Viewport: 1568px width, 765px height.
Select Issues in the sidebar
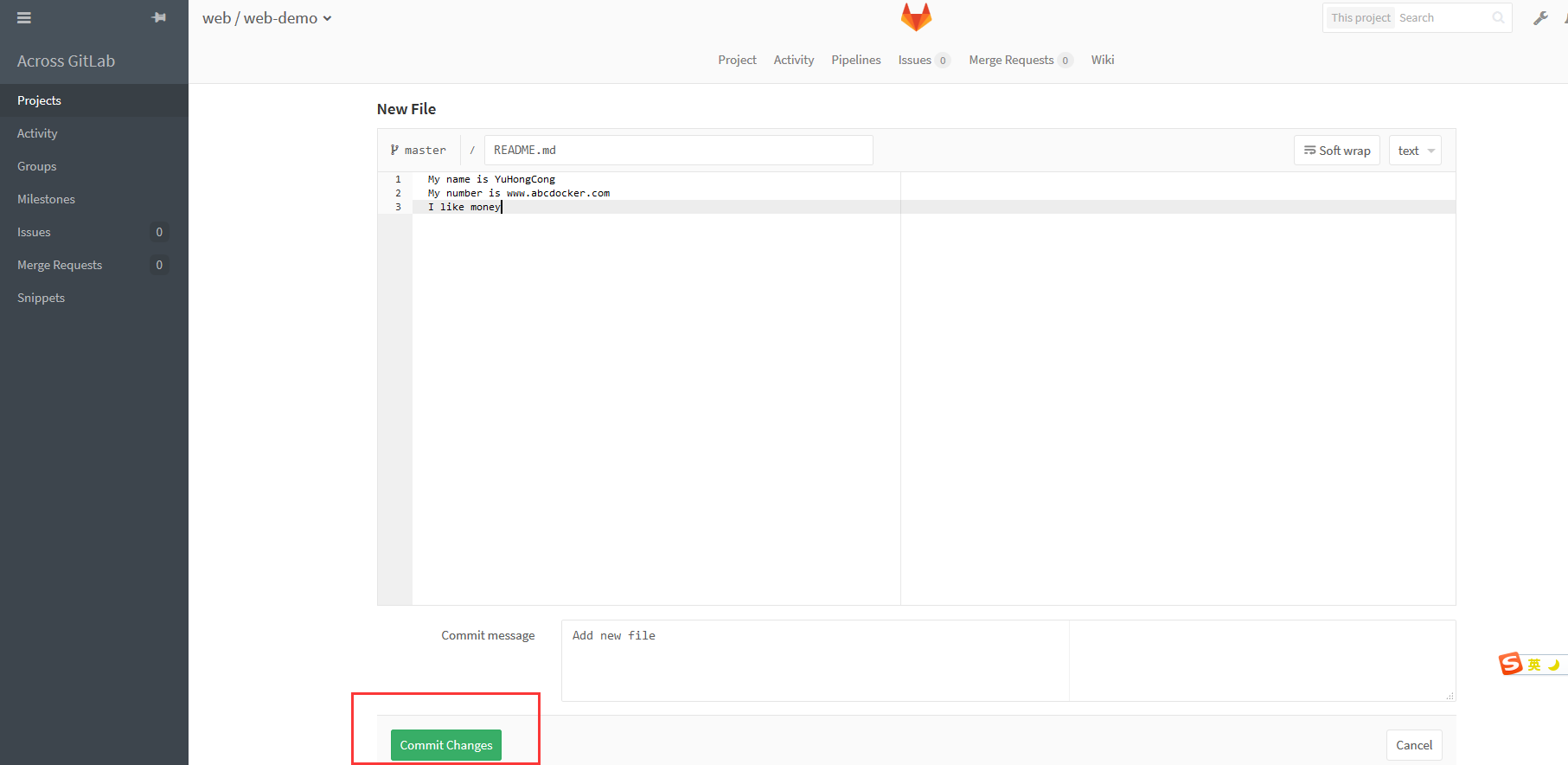94,232
